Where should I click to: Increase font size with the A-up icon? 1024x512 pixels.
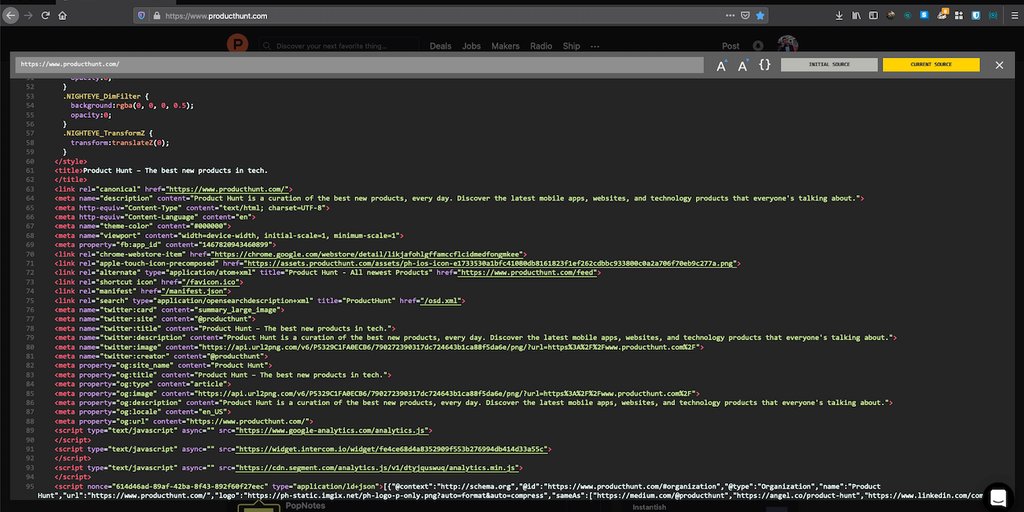[722, 65]
